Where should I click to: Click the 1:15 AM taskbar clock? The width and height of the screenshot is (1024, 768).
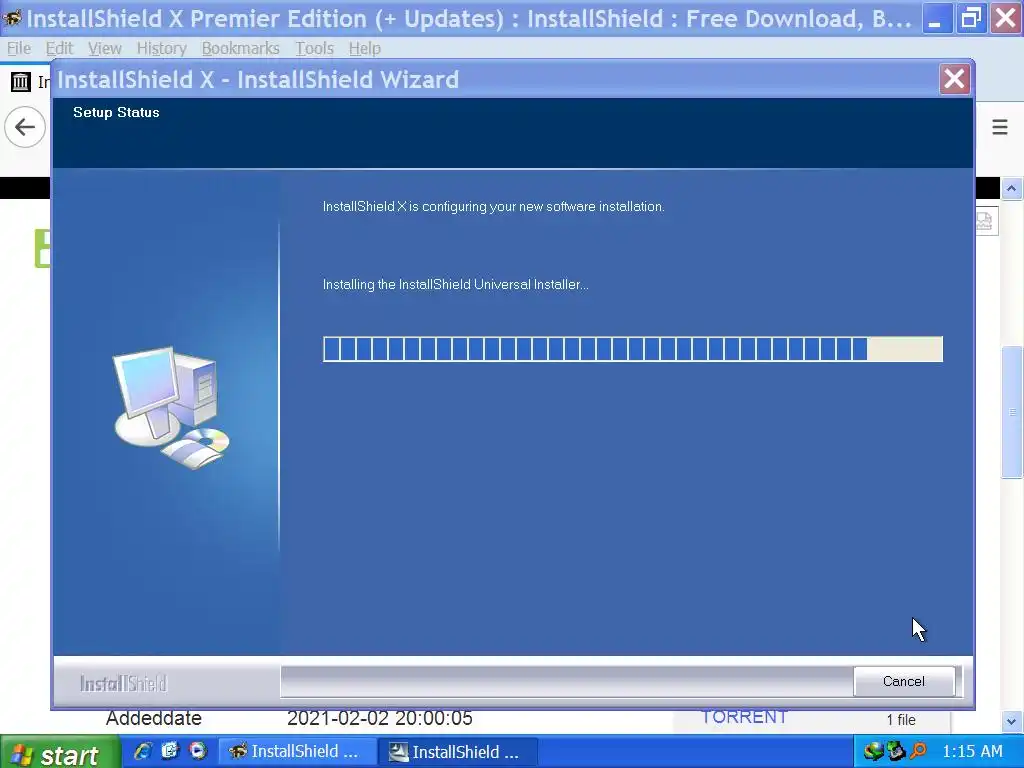tap(972, 752)
